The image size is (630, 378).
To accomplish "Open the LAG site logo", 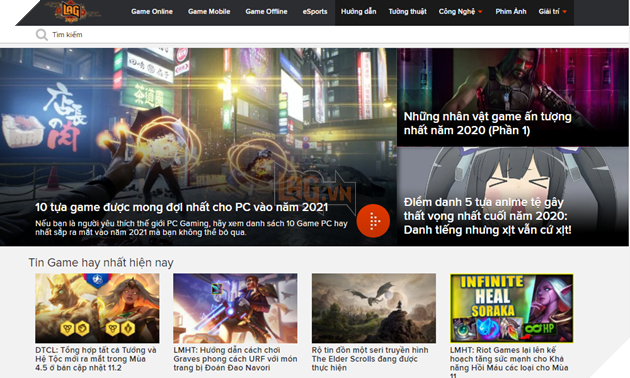I will [71, 11].
